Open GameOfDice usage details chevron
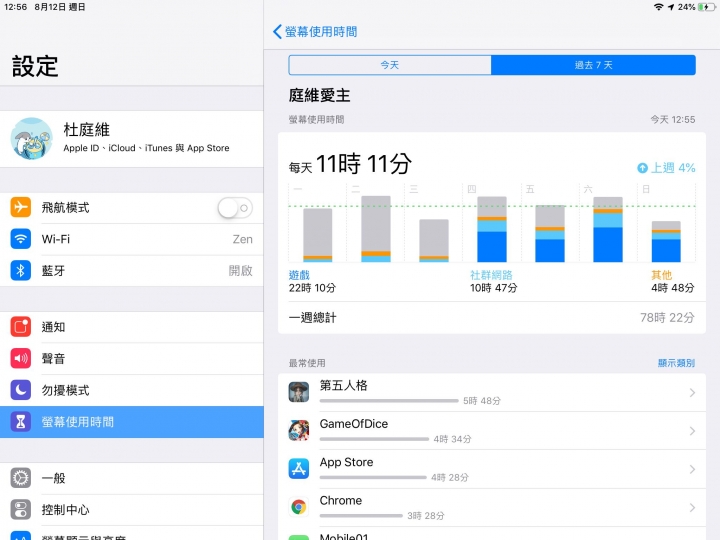The height and width of the screenshot is (540, 720). [692, 431]
